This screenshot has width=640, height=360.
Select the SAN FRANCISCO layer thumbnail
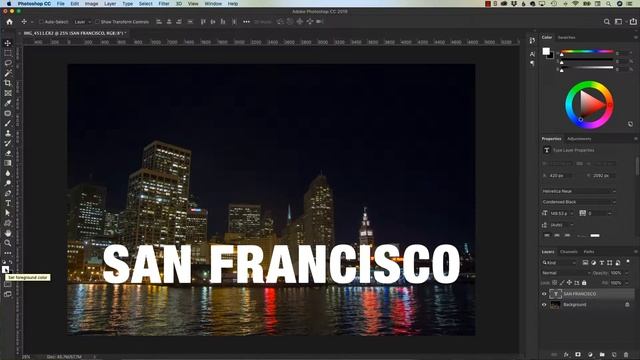[555, 294]
